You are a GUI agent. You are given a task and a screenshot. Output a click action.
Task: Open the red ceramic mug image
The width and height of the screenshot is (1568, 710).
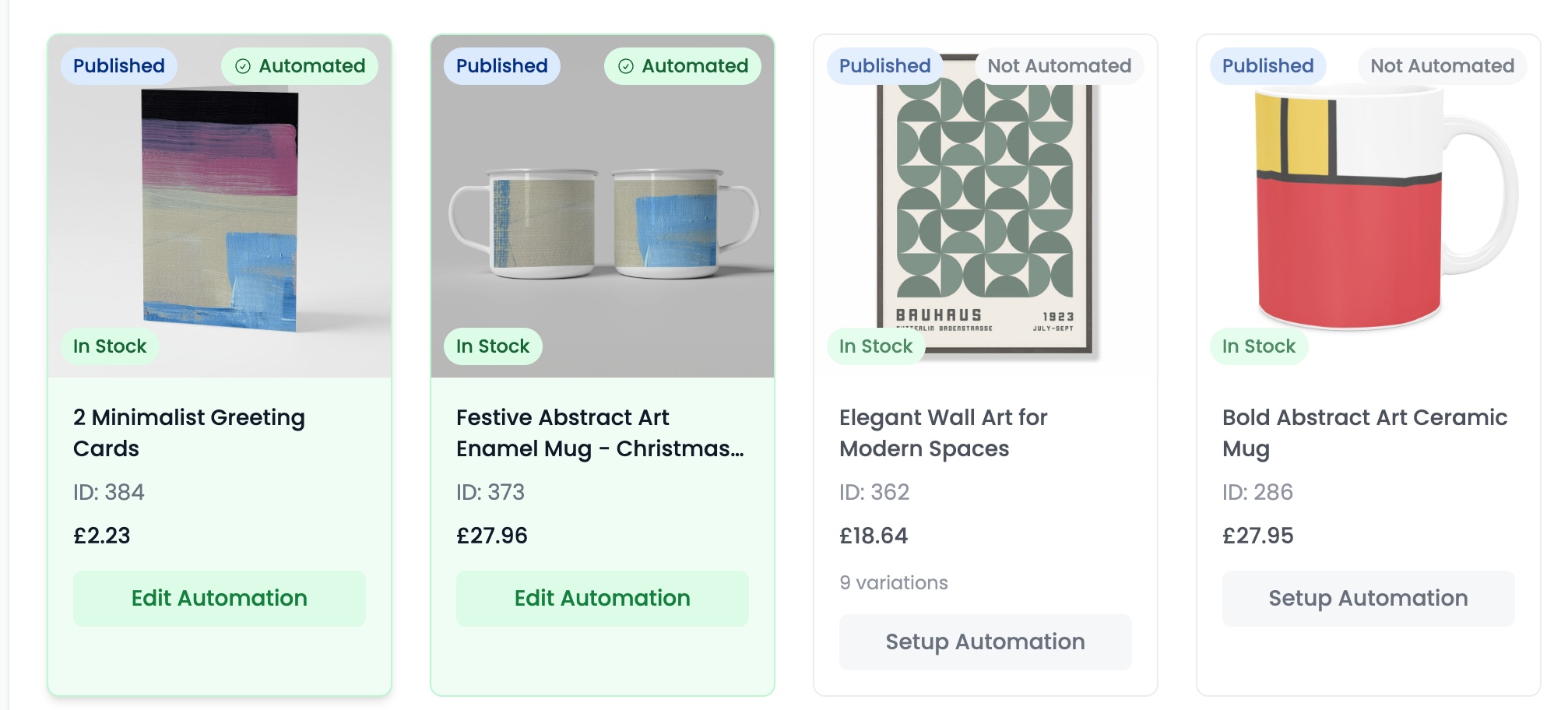tap(1369, 210)
